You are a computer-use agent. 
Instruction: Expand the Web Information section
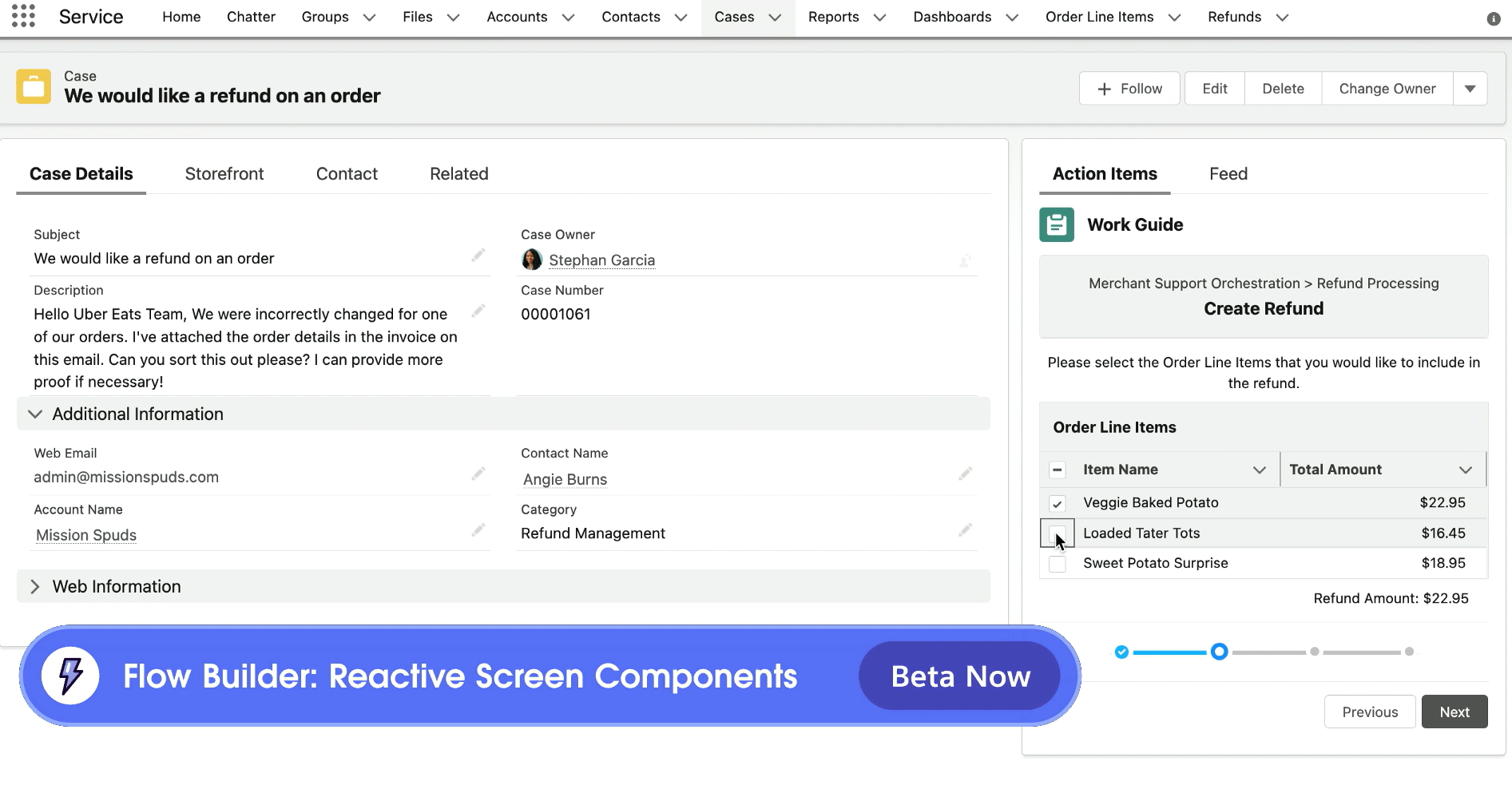(x=35, y=586)
